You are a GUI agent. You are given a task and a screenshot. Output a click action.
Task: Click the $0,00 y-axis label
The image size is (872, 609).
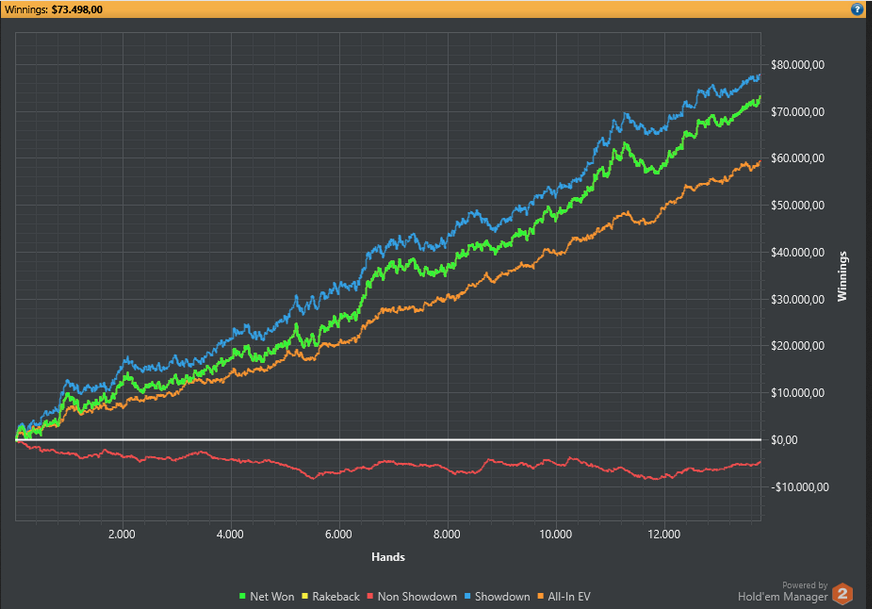(784, 440)
